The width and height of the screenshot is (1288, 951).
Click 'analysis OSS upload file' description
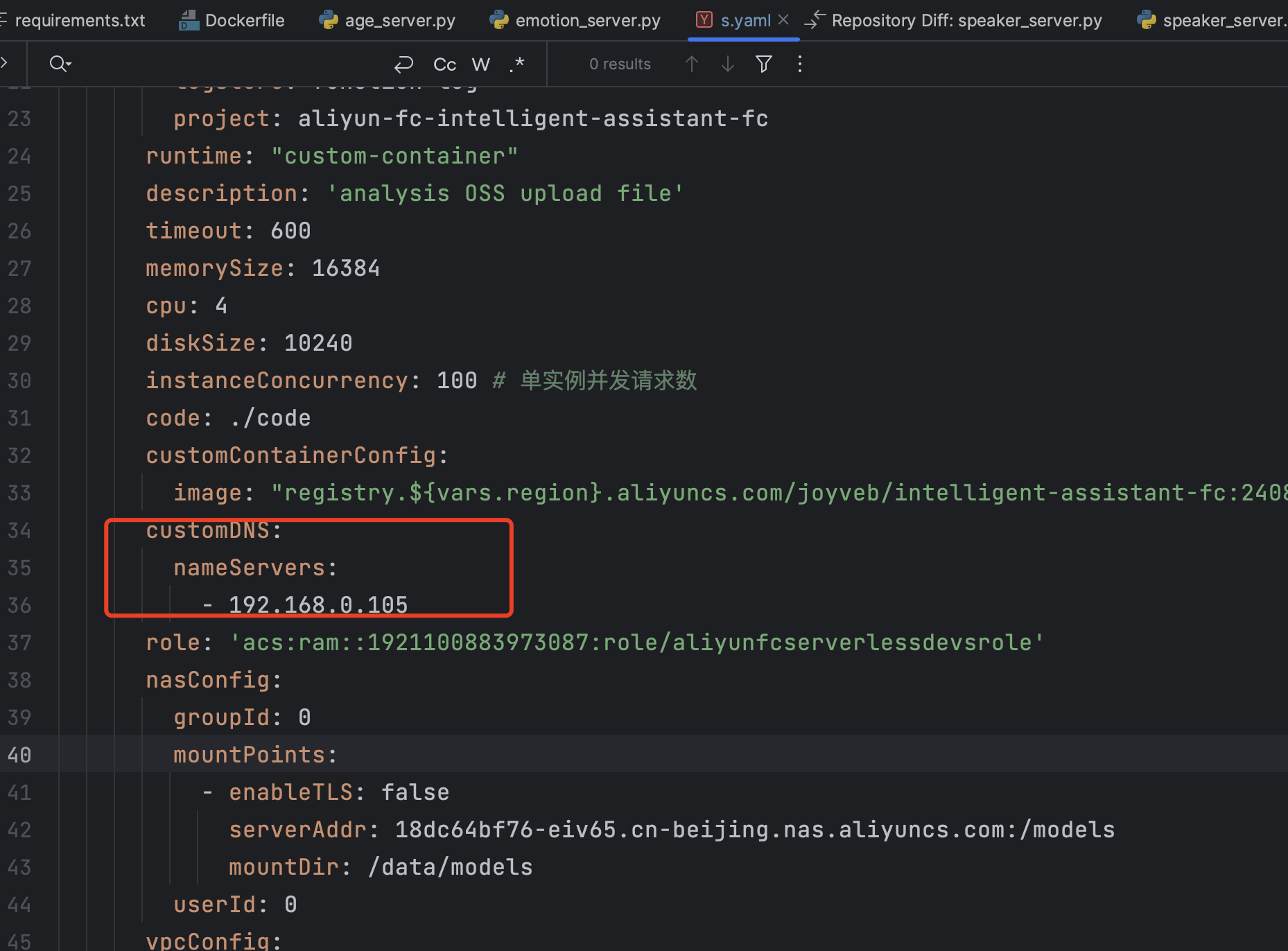505,193
